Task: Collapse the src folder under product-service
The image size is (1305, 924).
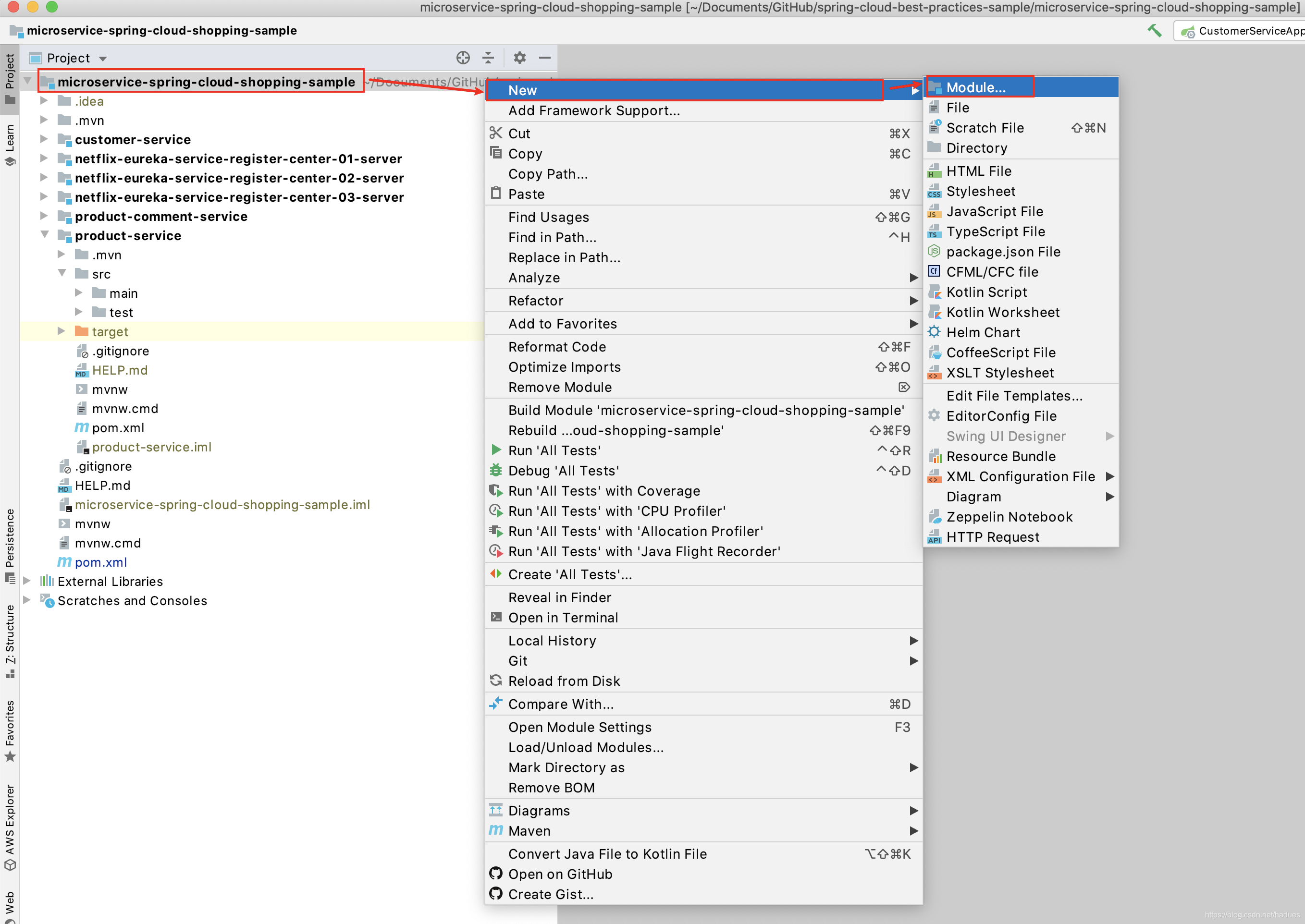Action: [x=62, y=273]
